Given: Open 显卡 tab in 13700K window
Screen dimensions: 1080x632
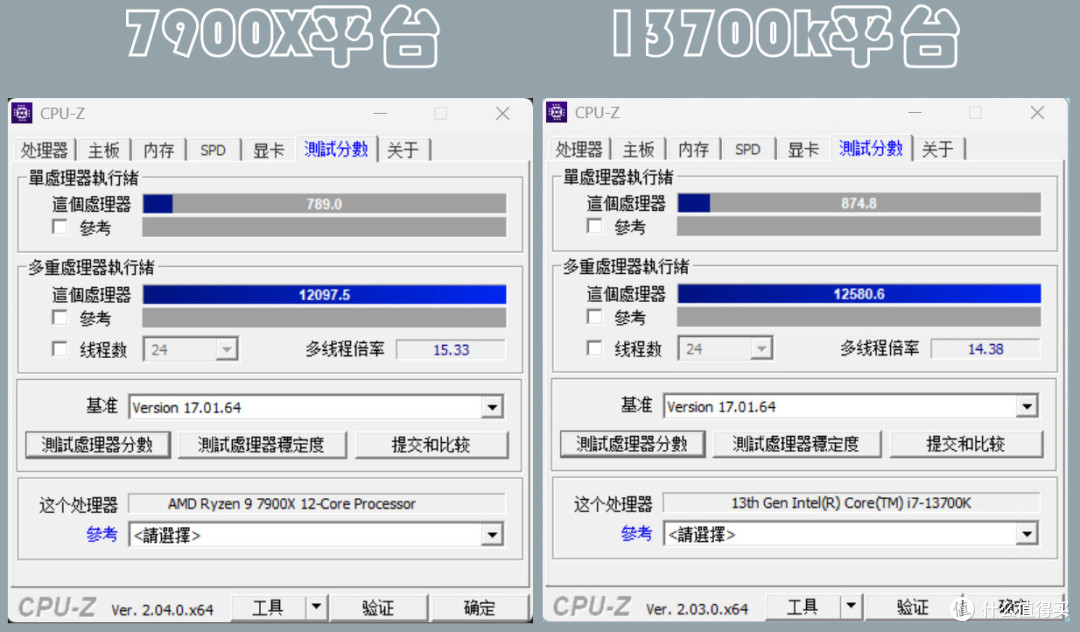Looking at the screenshot, I should [x=803, y=149].
